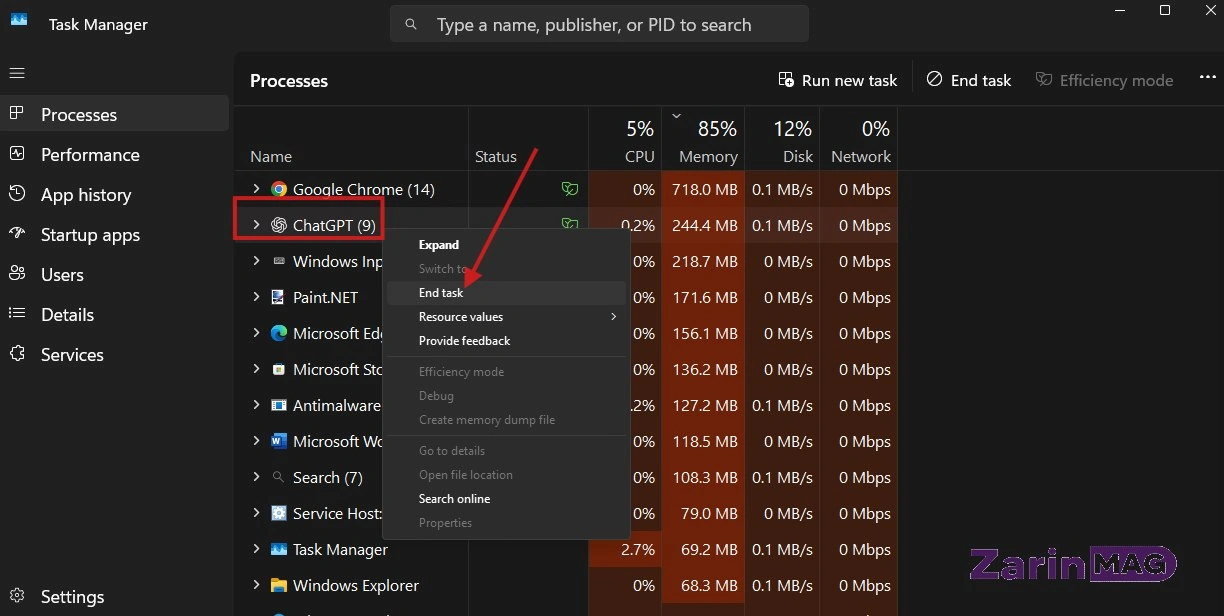Expand the Google Chrome process group

pos(256,189)
